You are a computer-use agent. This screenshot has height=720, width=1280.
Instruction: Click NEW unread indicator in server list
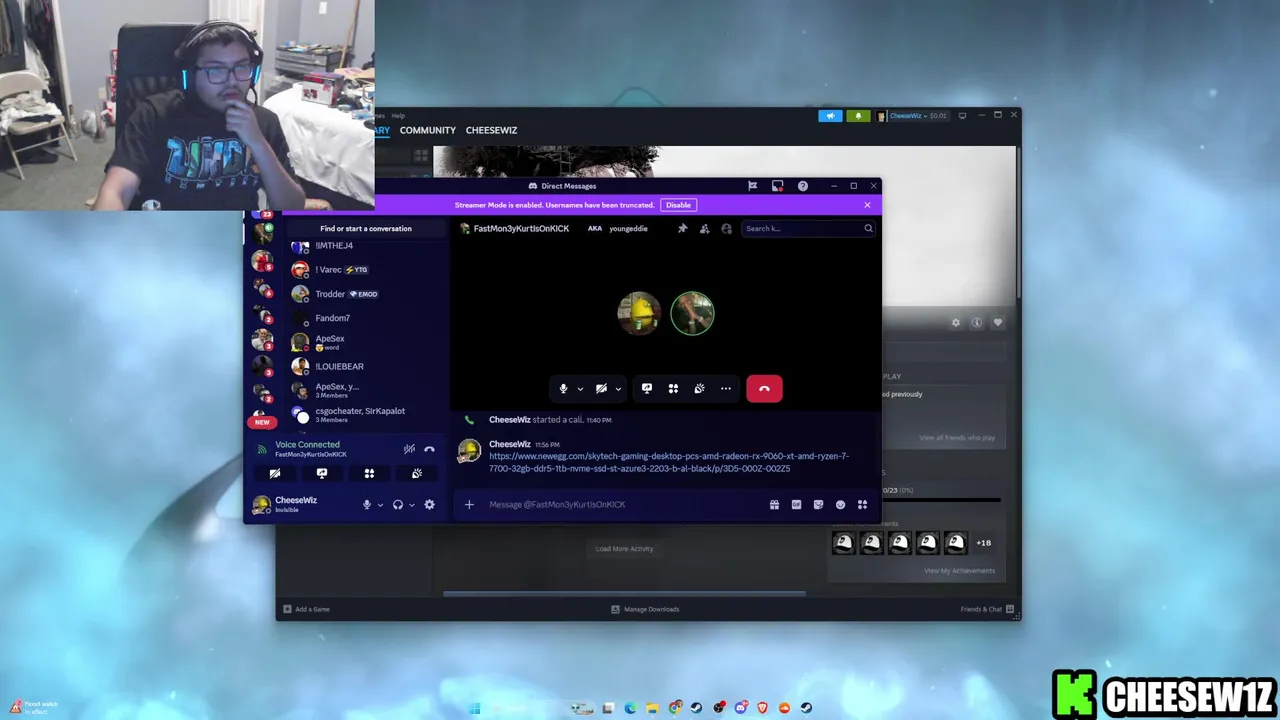coord(262,422)
